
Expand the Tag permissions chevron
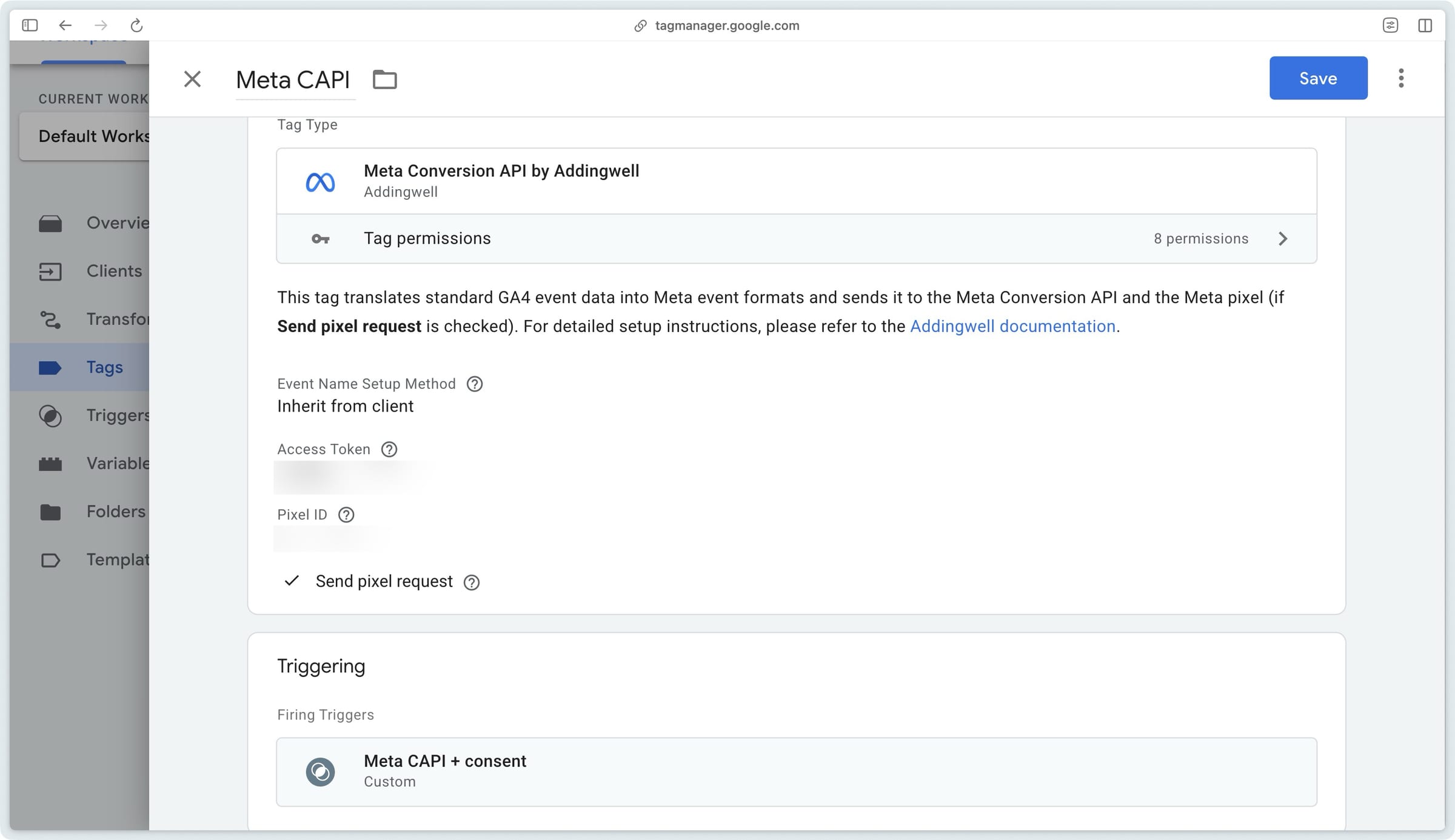pos(1282,239)
